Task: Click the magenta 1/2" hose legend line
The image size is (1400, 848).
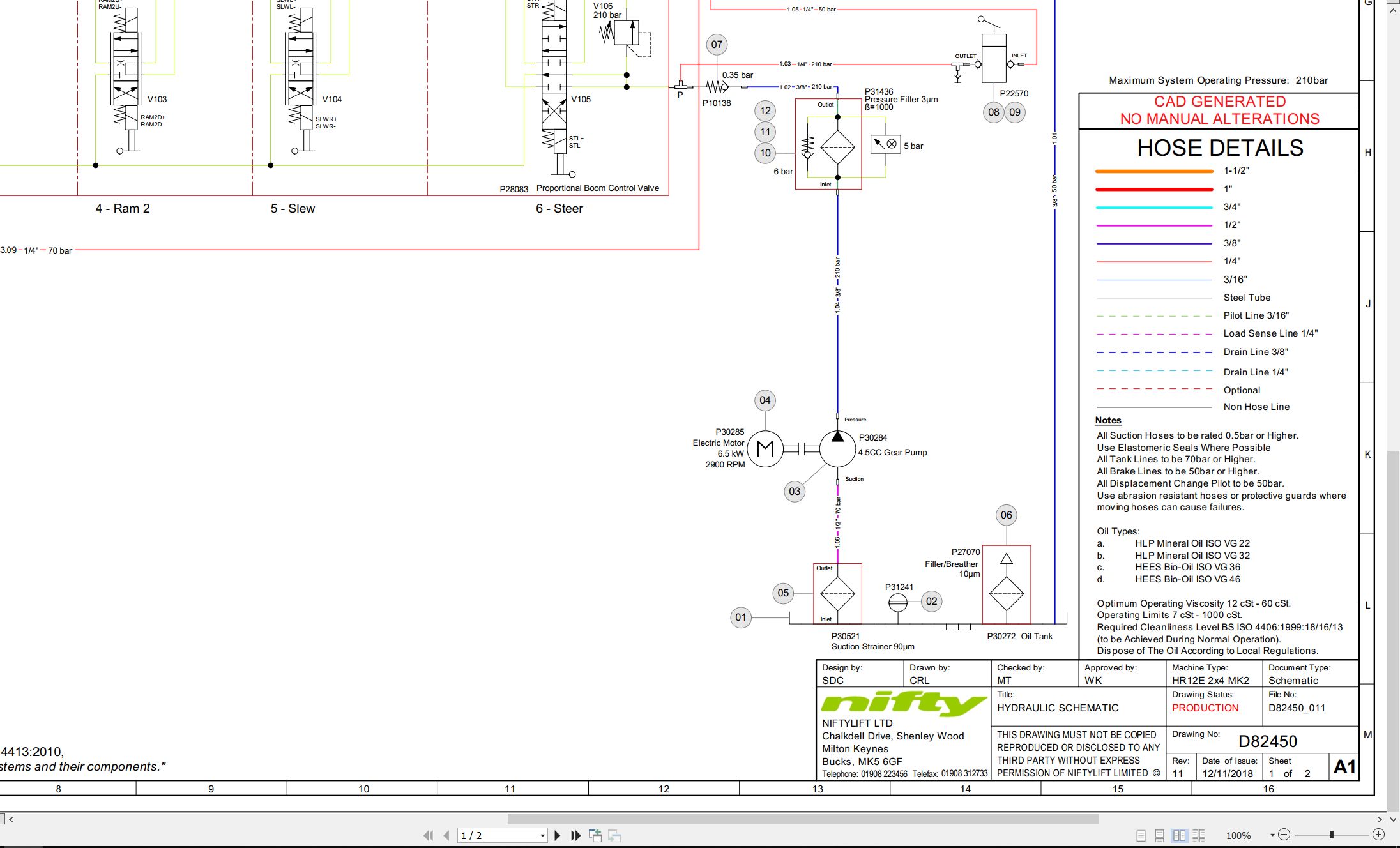Action: click(1154, 225)
